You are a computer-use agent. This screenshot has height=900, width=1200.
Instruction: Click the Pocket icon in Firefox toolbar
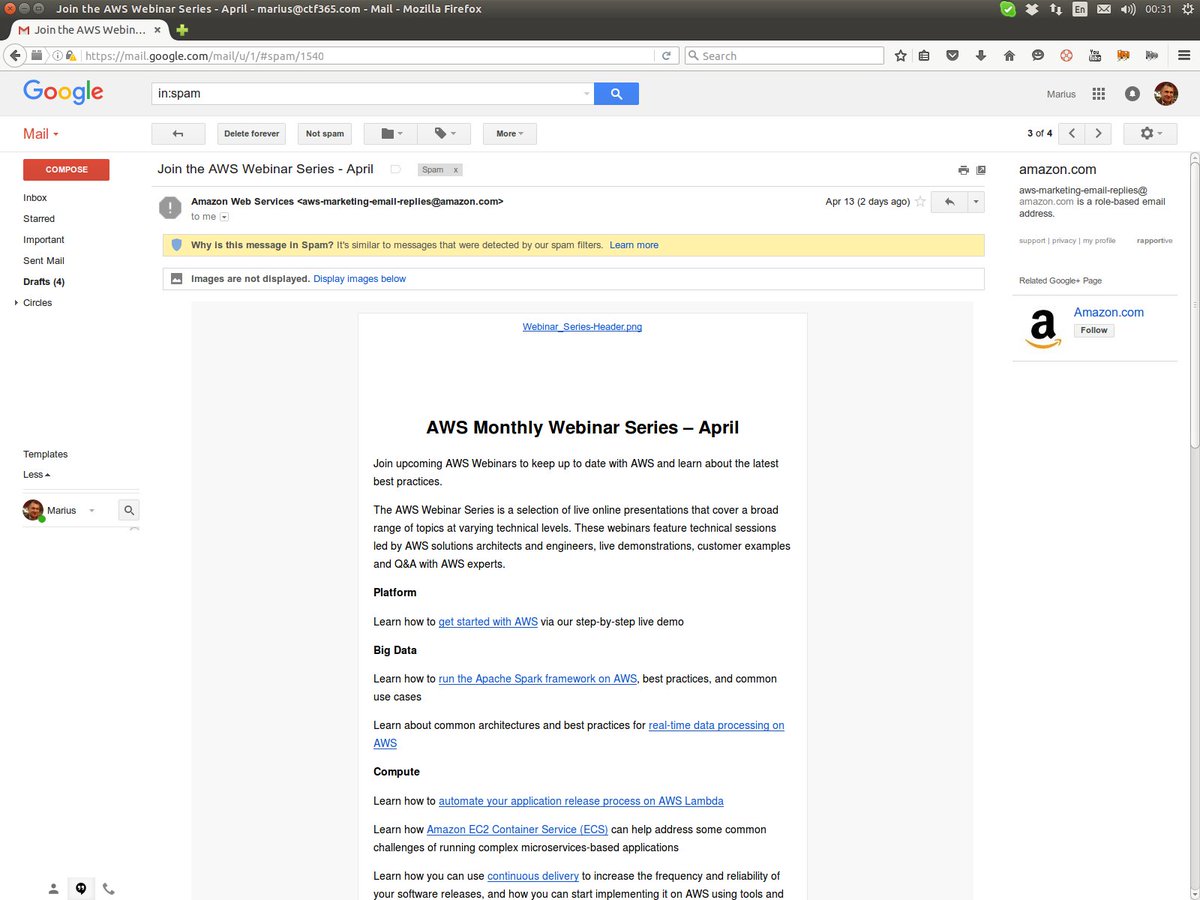(x=953, y=56)
